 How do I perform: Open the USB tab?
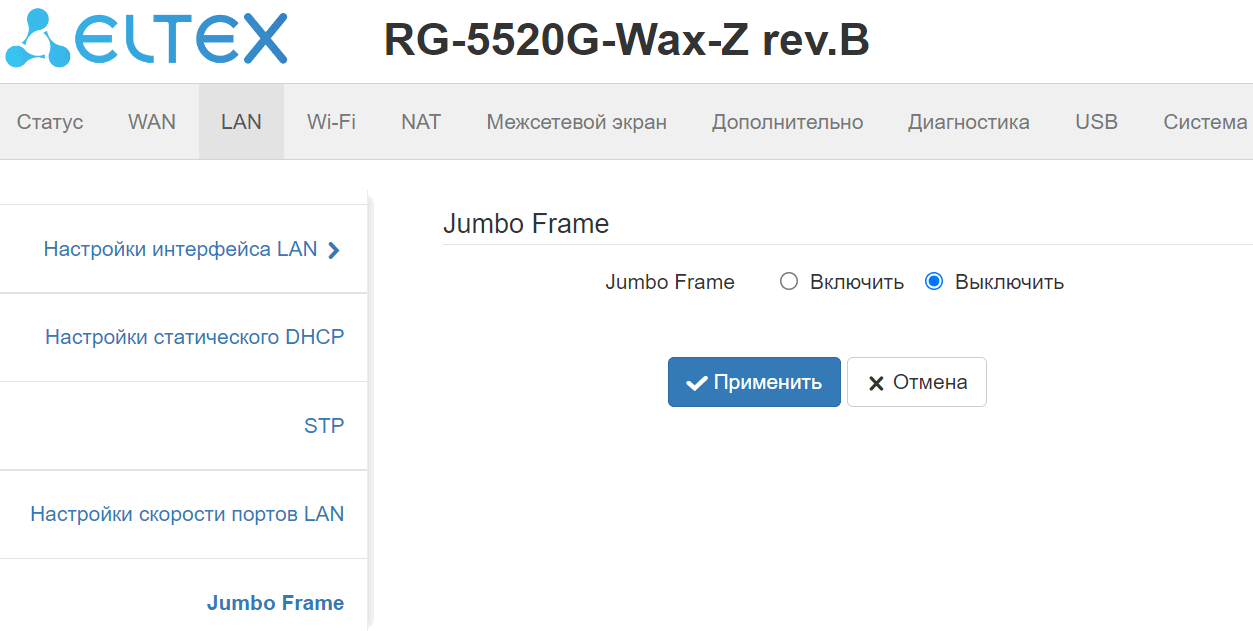pyautogui.click(x=1096, y=122)
